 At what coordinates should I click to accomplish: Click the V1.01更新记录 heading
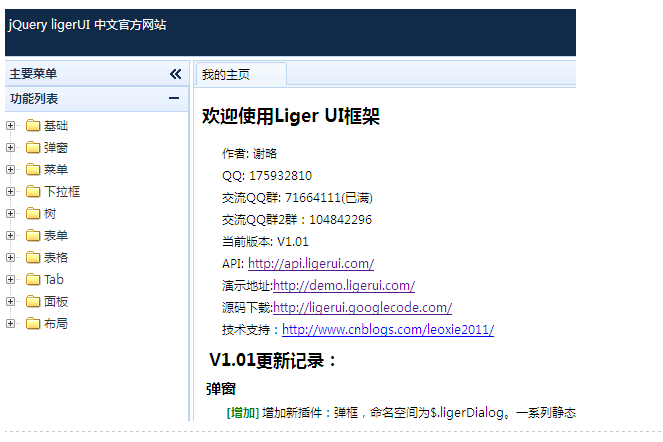(x=273, y=361)
